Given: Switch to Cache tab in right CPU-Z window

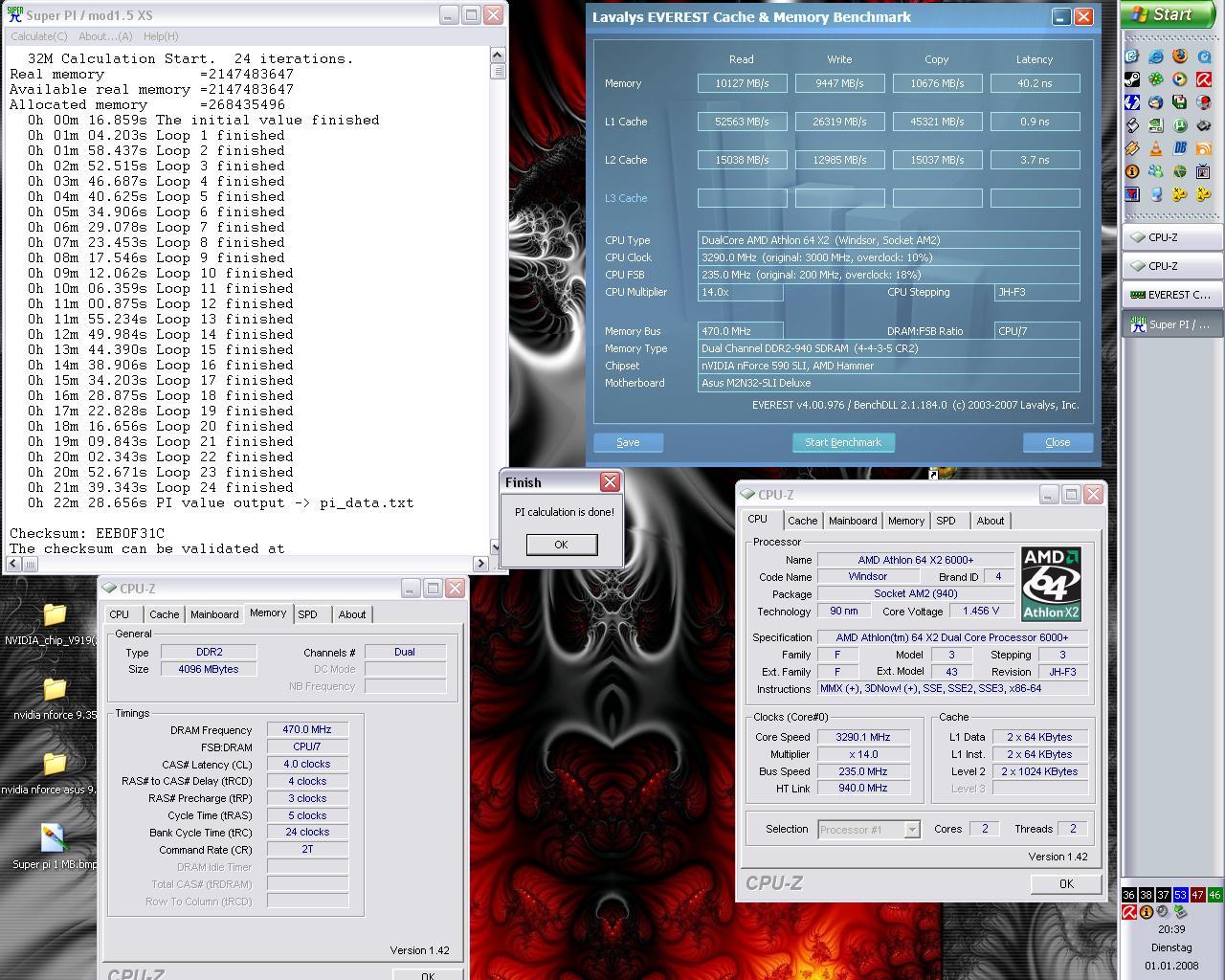Looking at the screenshot, I should click(802, 521).
